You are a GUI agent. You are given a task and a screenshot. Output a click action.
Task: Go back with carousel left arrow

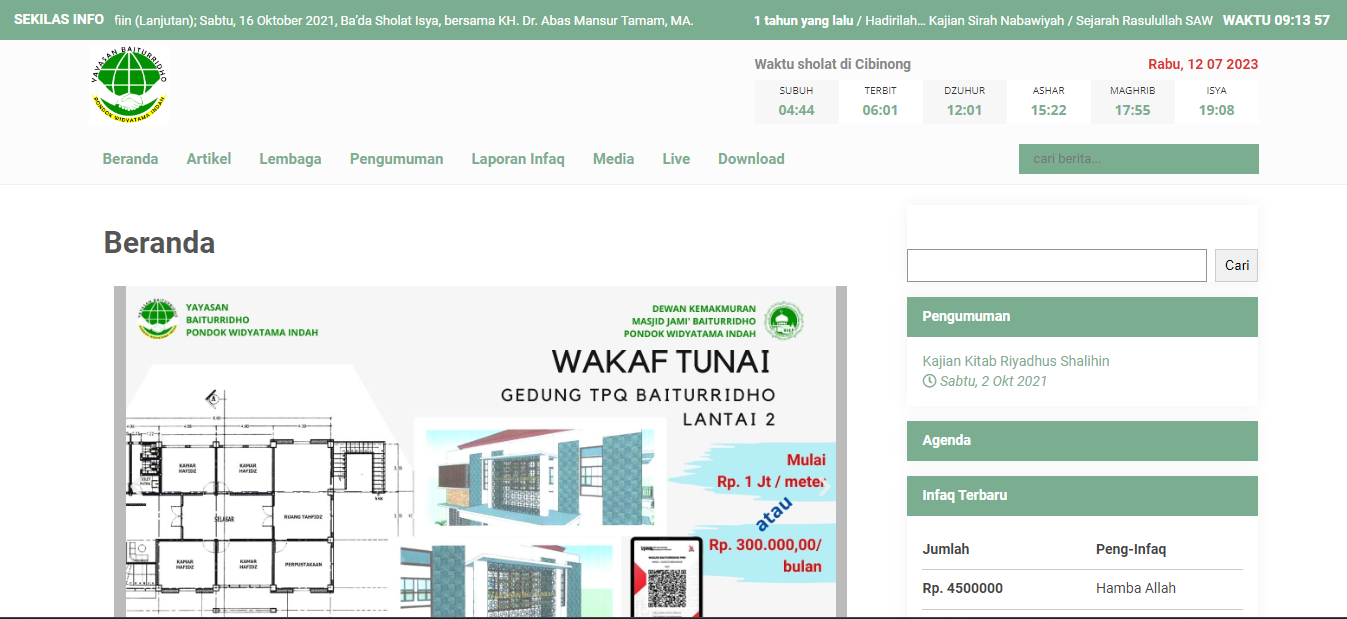tap(138, 487)
